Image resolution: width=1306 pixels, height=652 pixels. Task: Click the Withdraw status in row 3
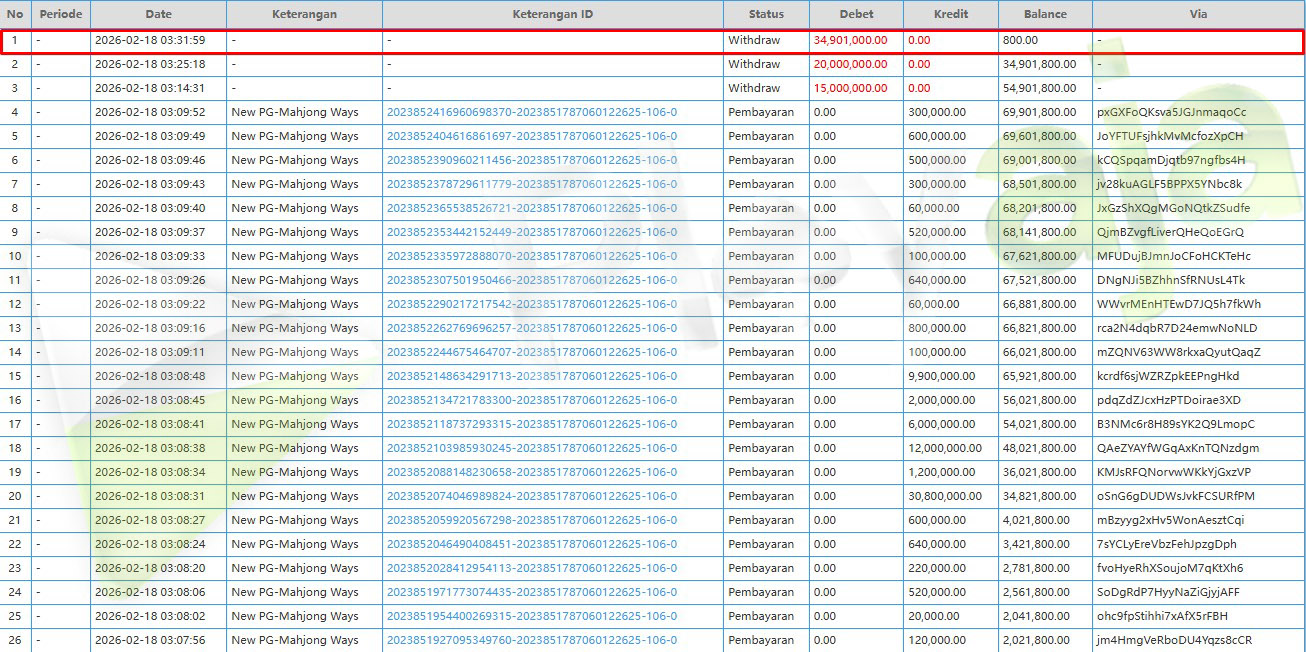point(754,88)
